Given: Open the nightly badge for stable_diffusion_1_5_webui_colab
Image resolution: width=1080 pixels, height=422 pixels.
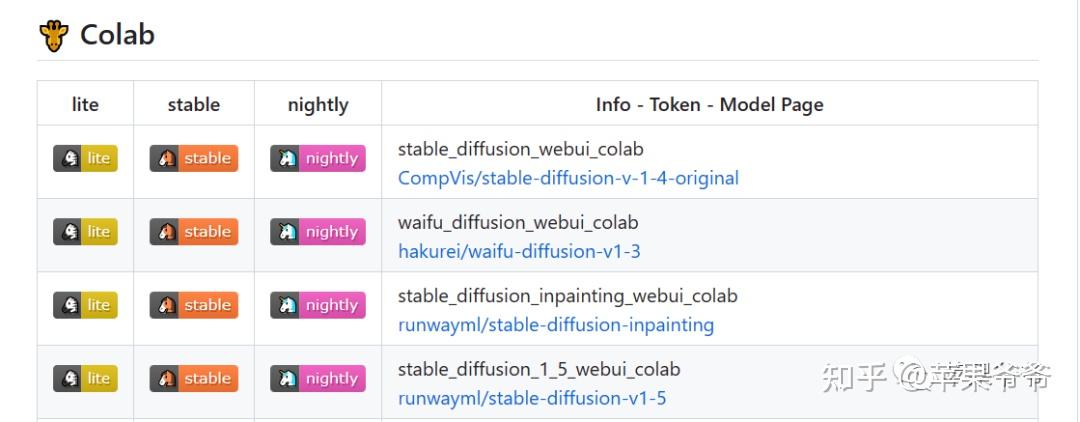Looking at the screenshot, I should [x=318, y=378].
